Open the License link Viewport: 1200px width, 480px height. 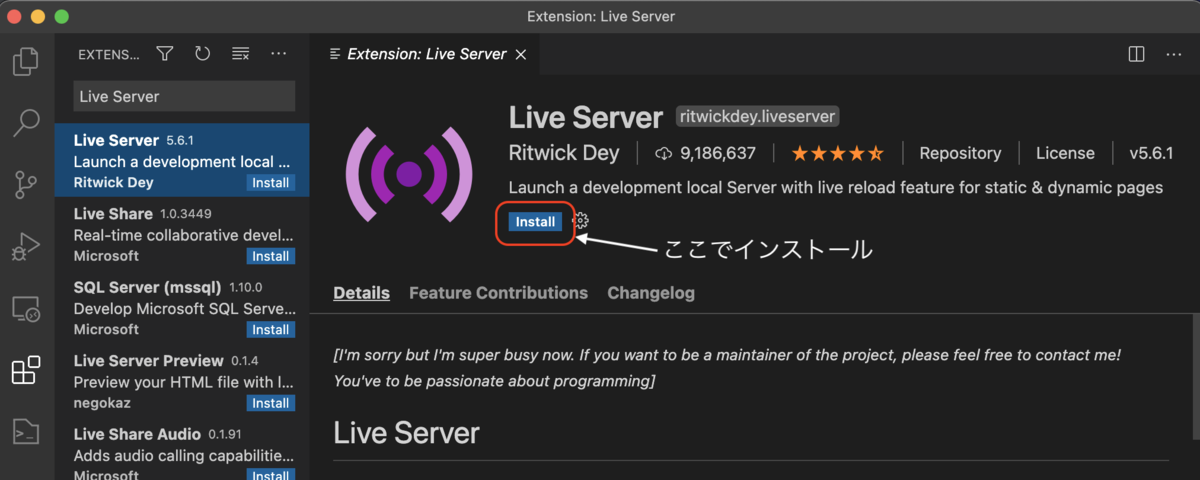click(1065, 154)
